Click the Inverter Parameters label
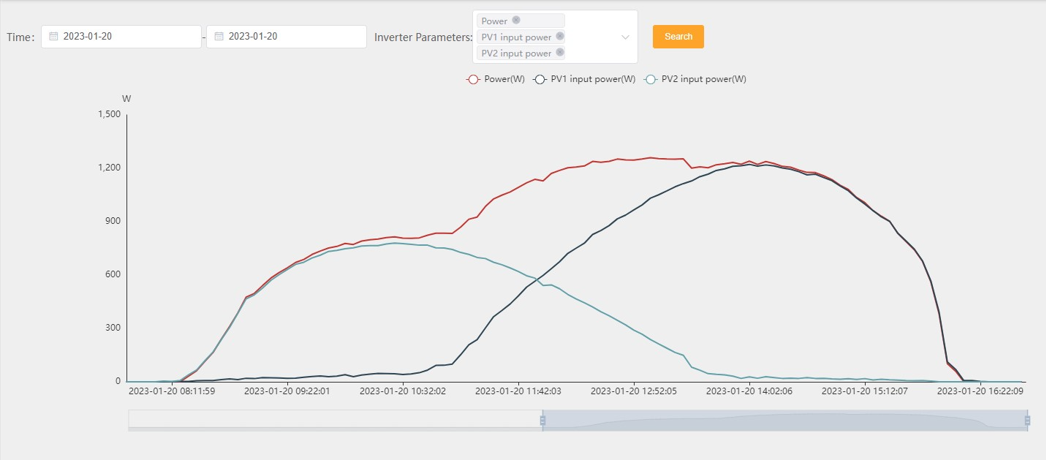This screenshot has width=1046, height=460. click(424, 37)
